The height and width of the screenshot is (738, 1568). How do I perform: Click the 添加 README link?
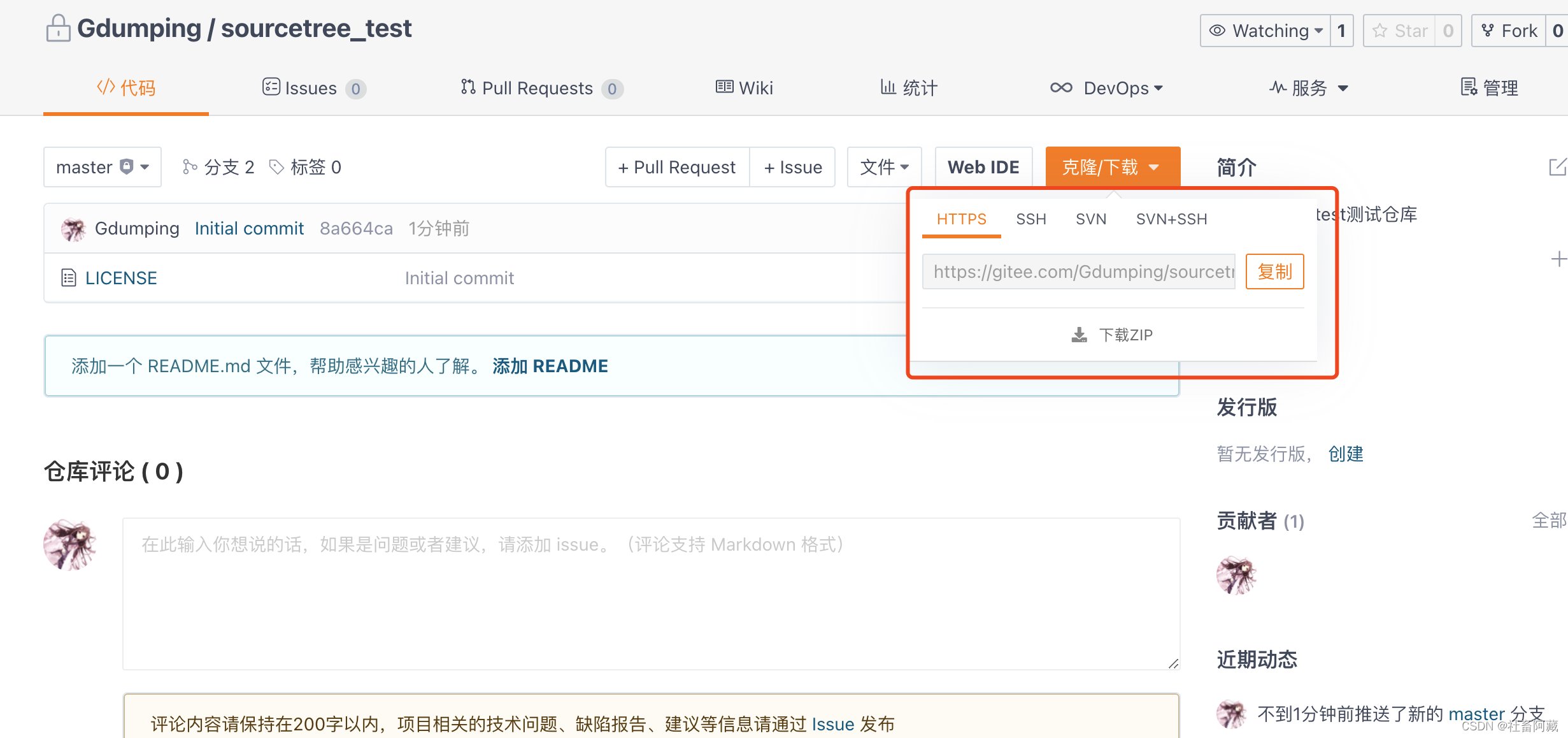(x=550, y=366)
